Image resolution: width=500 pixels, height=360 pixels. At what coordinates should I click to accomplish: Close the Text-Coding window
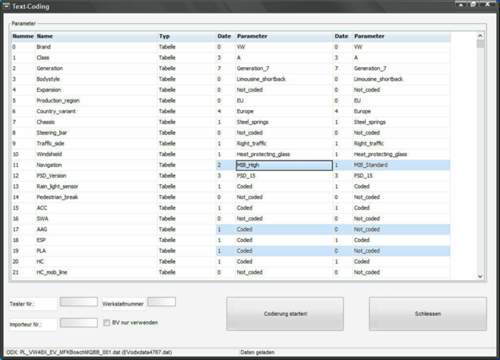tap(488, 4)
